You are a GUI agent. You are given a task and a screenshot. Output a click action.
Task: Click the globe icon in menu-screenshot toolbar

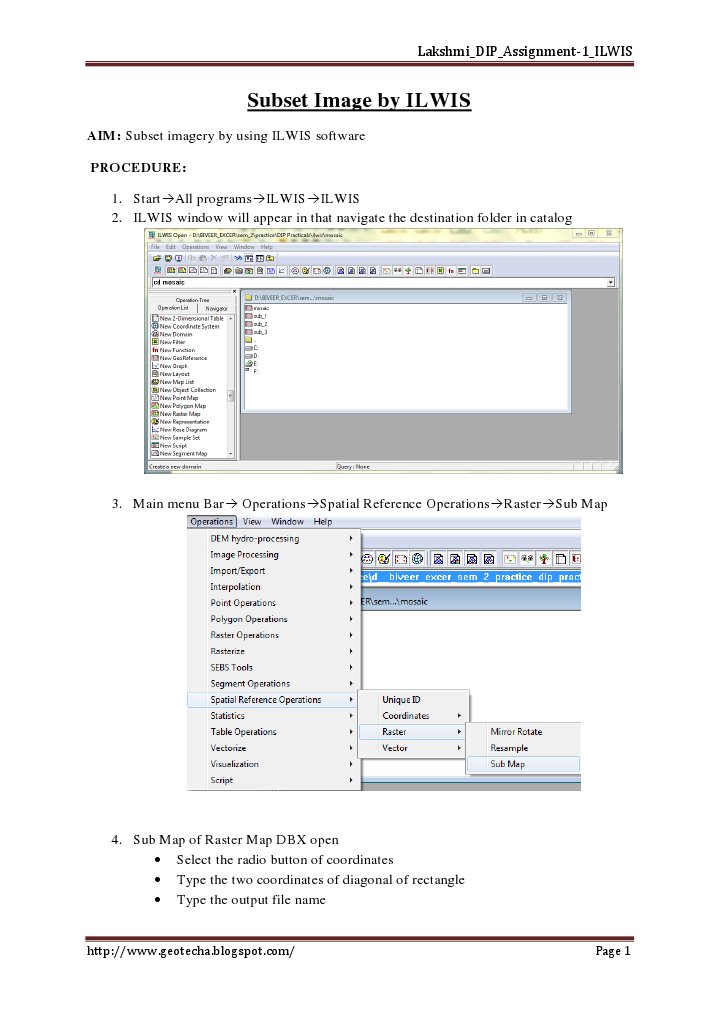[x=418, y=558]
